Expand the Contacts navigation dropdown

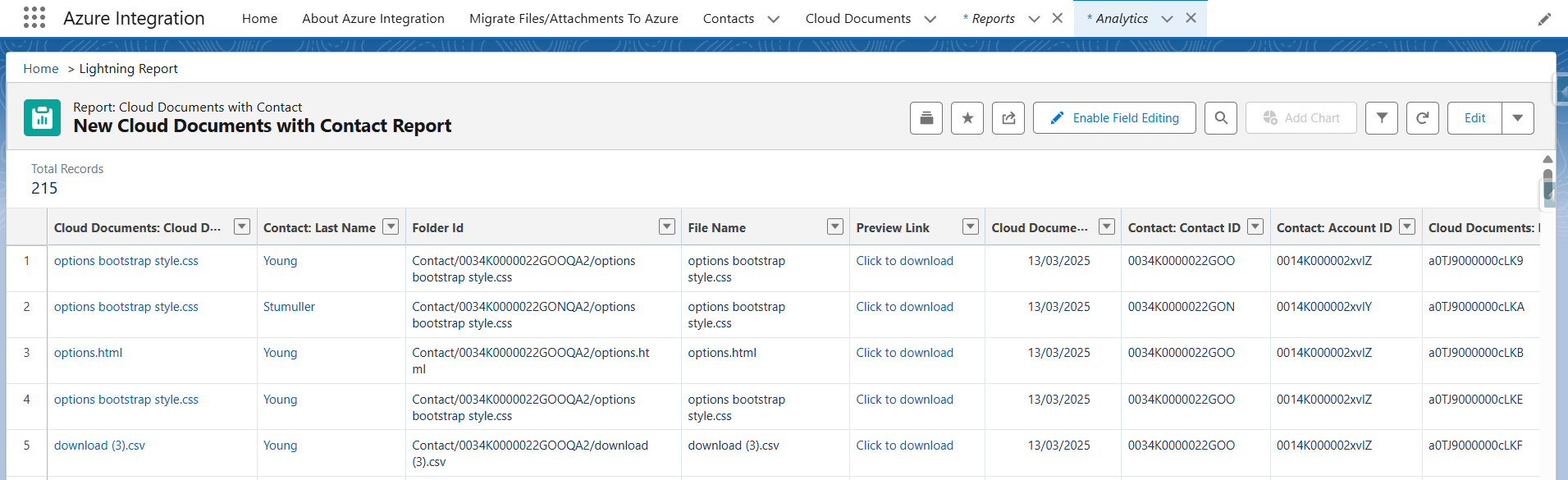coord(773,19)
